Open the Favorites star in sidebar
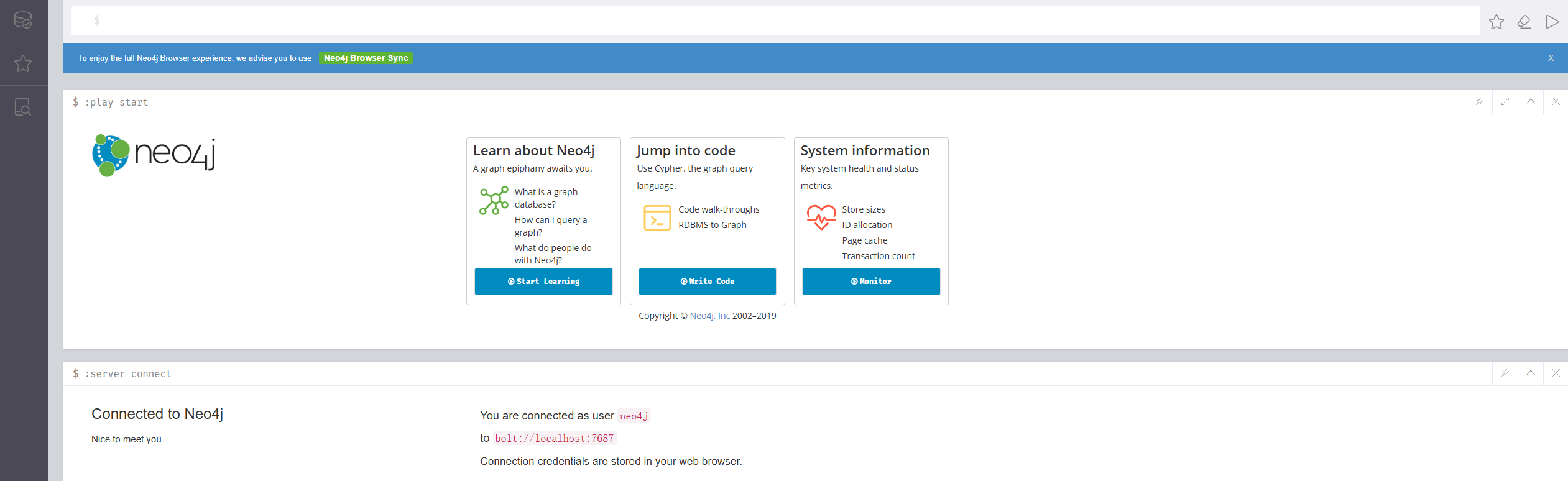Viewport: 1568px width, 481px height. [x=23, y=63]
